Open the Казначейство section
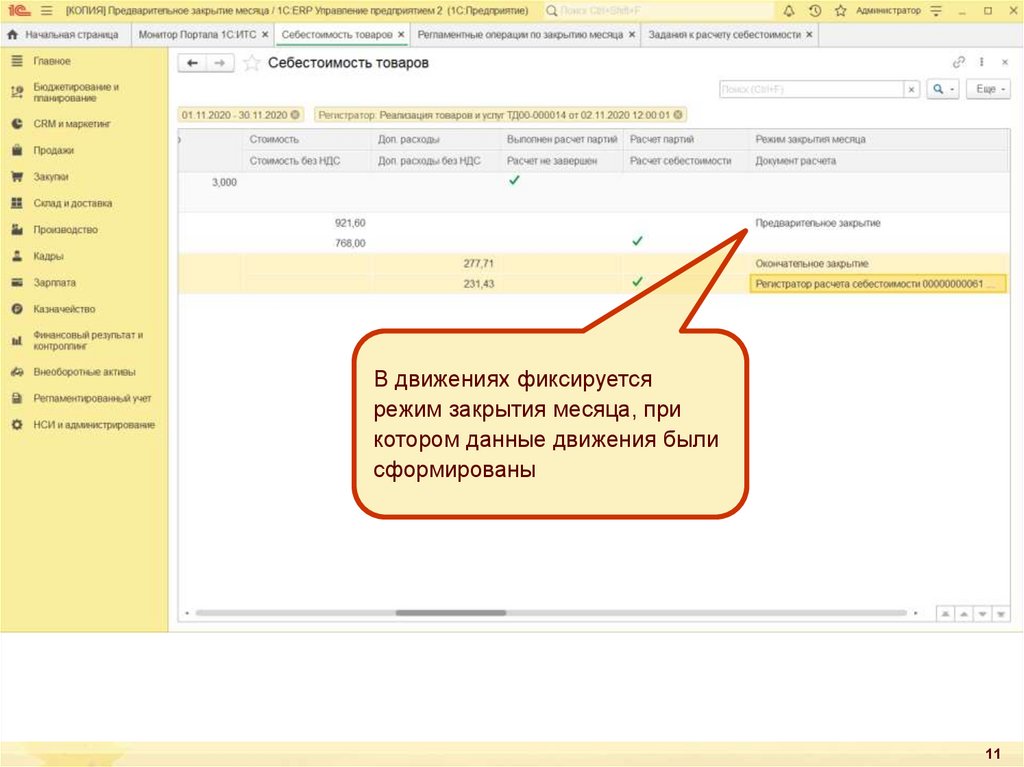 64,309
